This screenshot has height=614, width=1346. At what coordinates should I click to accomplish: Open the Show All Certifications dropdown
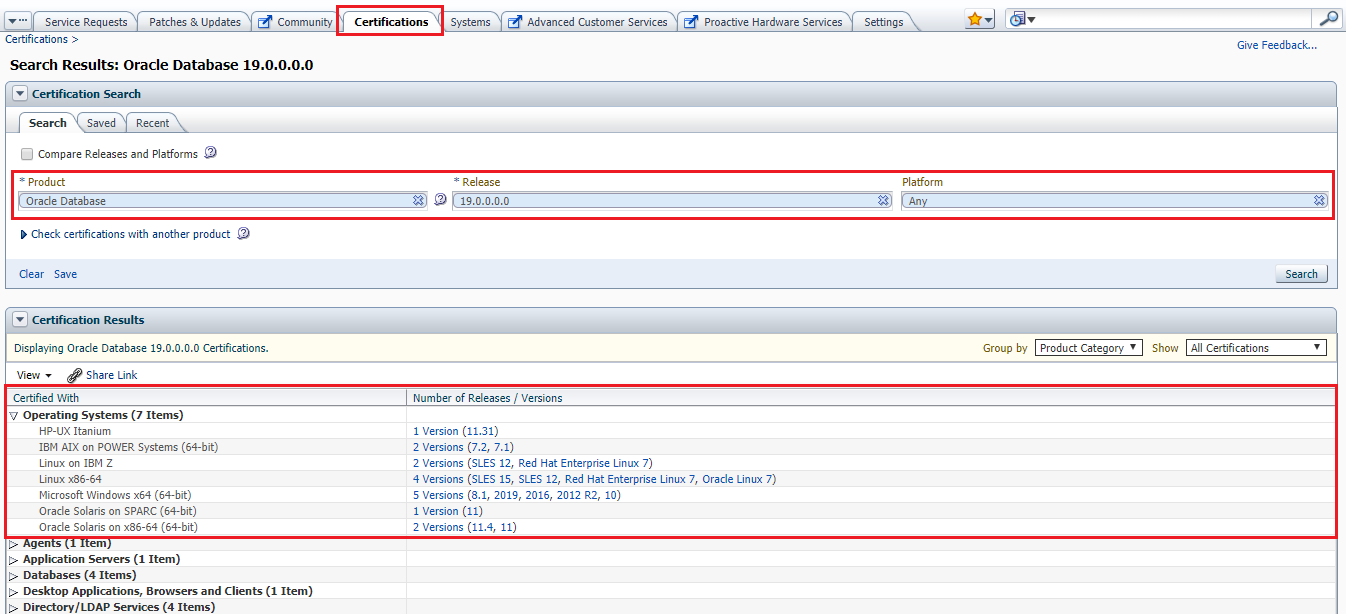[x=1257, y=348]
